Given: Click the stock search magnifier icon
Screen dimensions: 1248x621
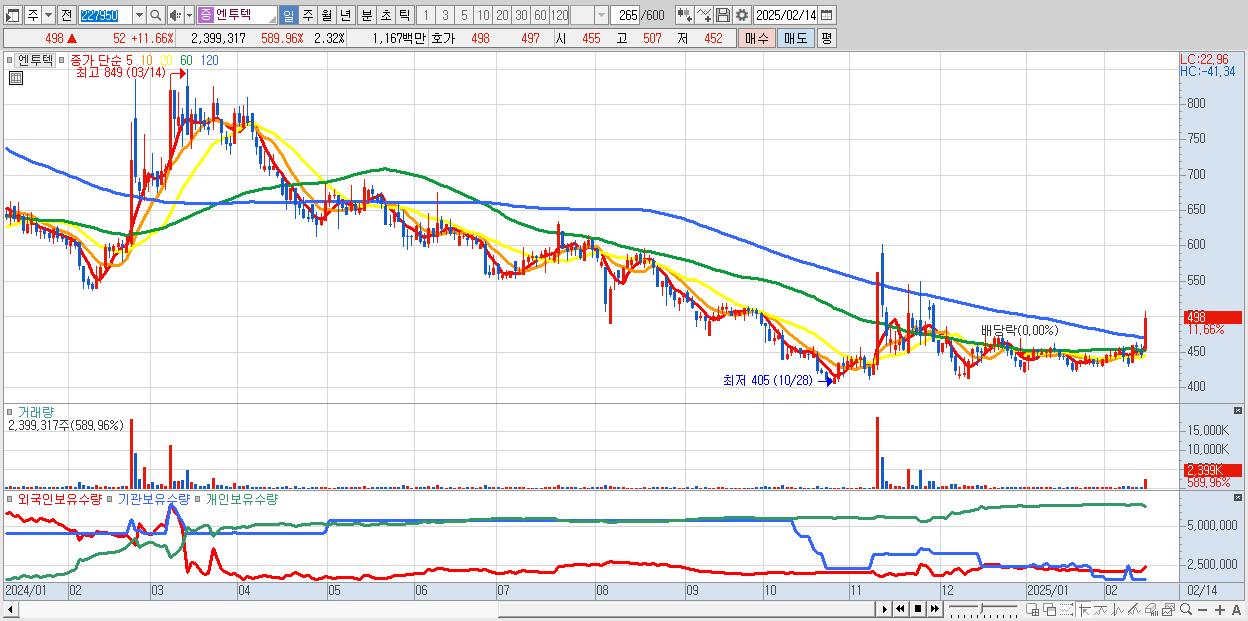Looking at the screenshot, I should (155, 15).
